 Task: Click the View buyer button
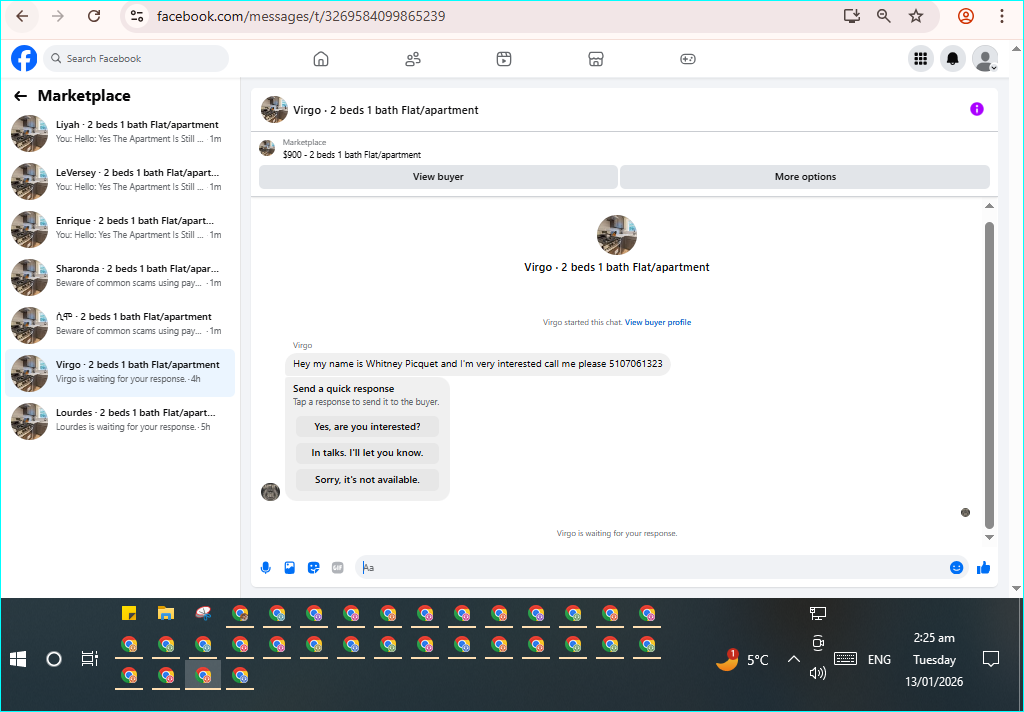pyautogui.click(x=438, y=176)
